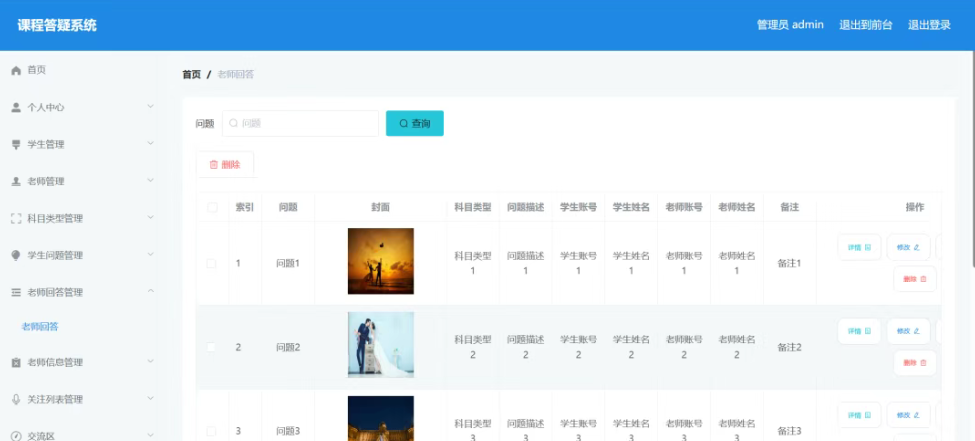
Task: Click the 操作 column header
Action: pos(915,207)
